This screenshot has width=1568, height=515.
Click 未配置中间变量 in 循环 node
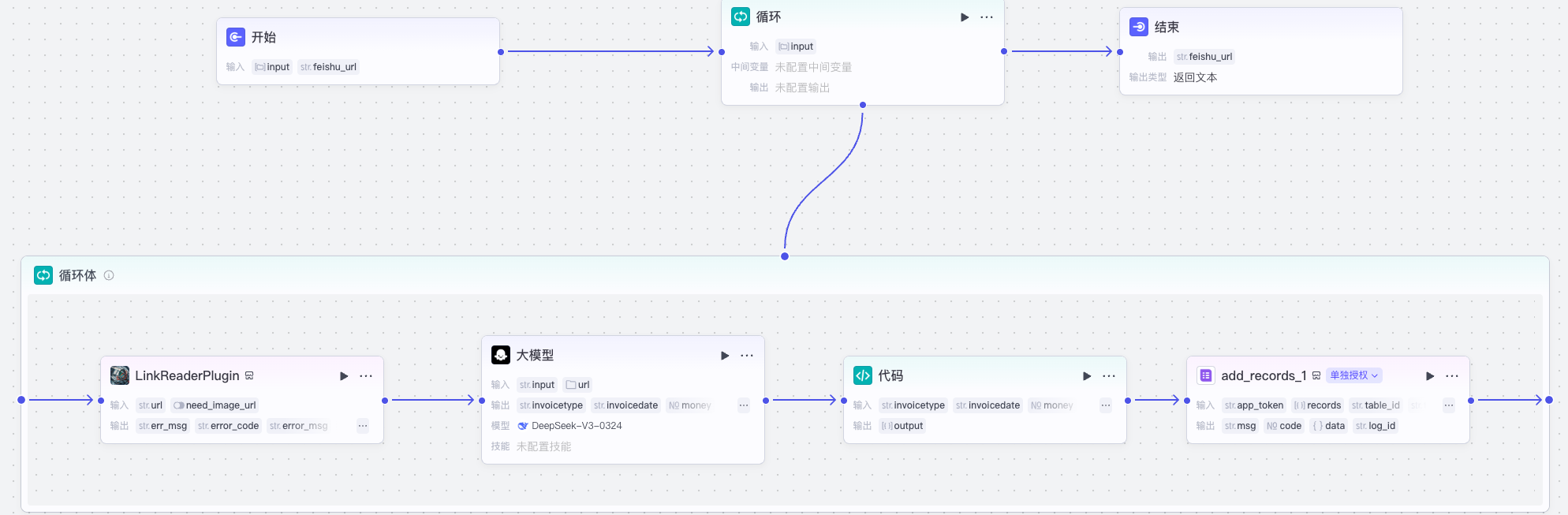click(813, 67)
